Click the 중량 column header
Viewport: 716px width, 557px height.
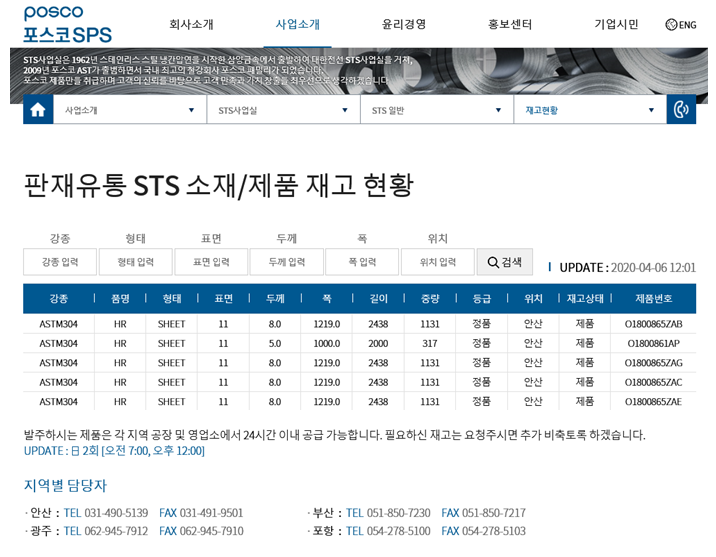430,299
